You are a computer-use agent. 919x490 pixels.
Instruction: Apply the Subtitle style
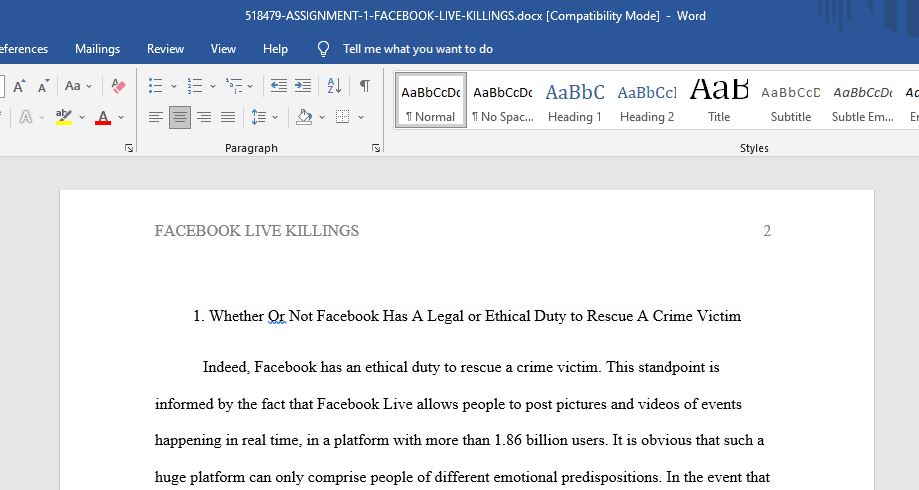pyautogui.click(x=791, y=100)
